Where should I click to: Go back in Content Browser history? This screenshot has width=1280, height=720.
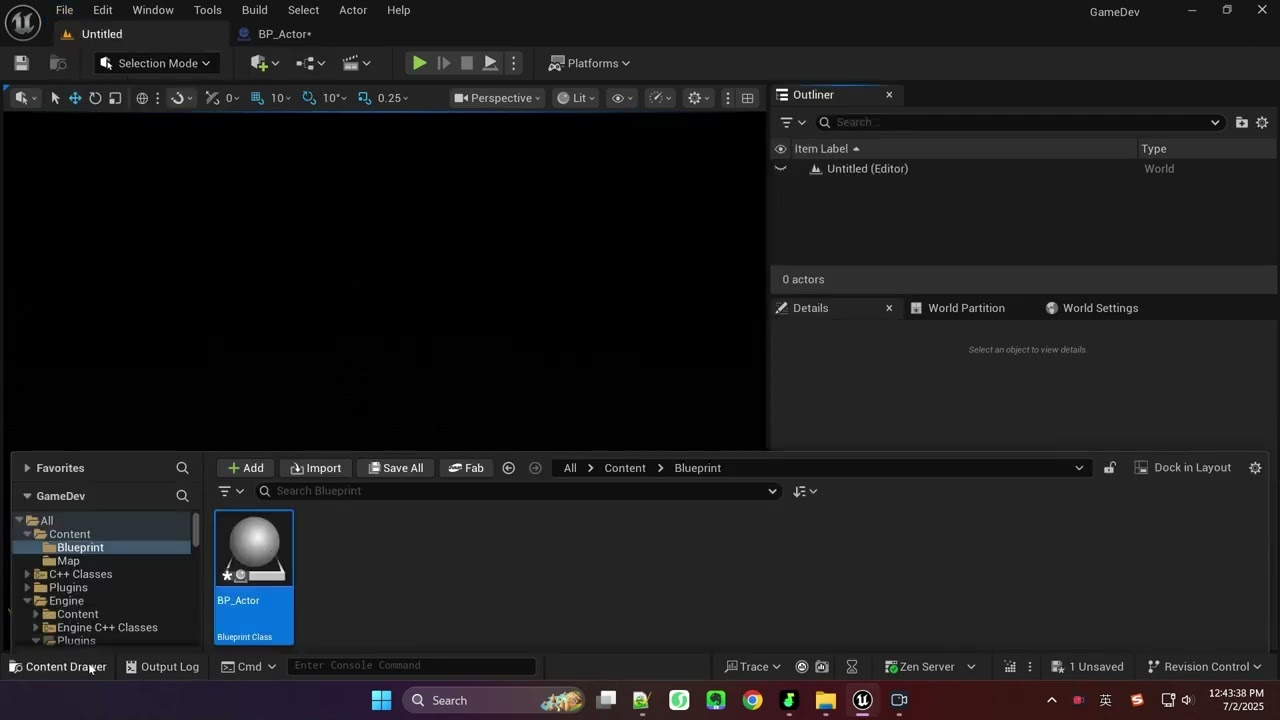[508, 468]
